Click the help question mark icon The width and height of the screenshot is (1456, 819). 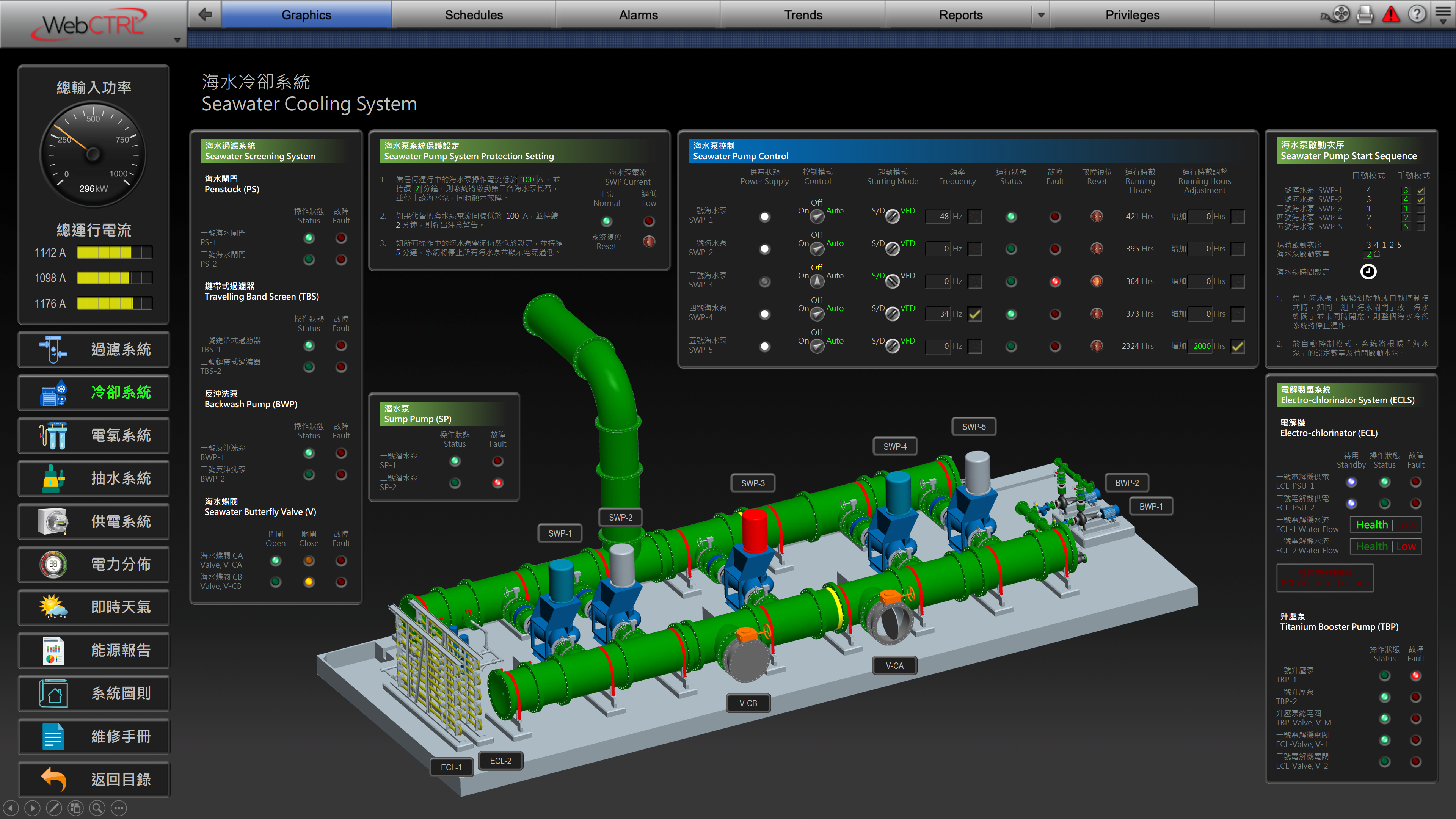pos(1417,14)
